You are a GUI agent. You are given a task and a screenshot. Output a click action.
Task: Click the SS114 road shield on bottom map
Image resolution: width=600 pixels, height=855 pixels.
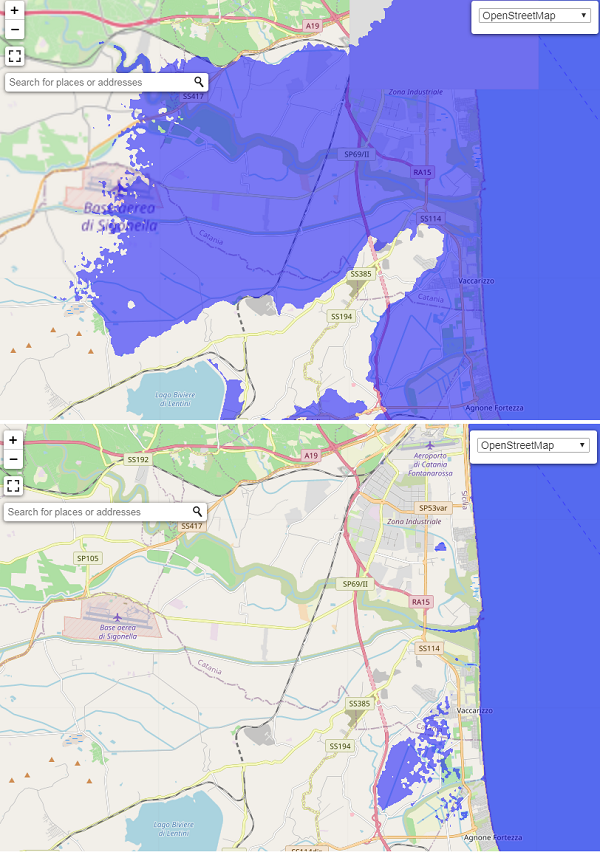click(429, 648)
